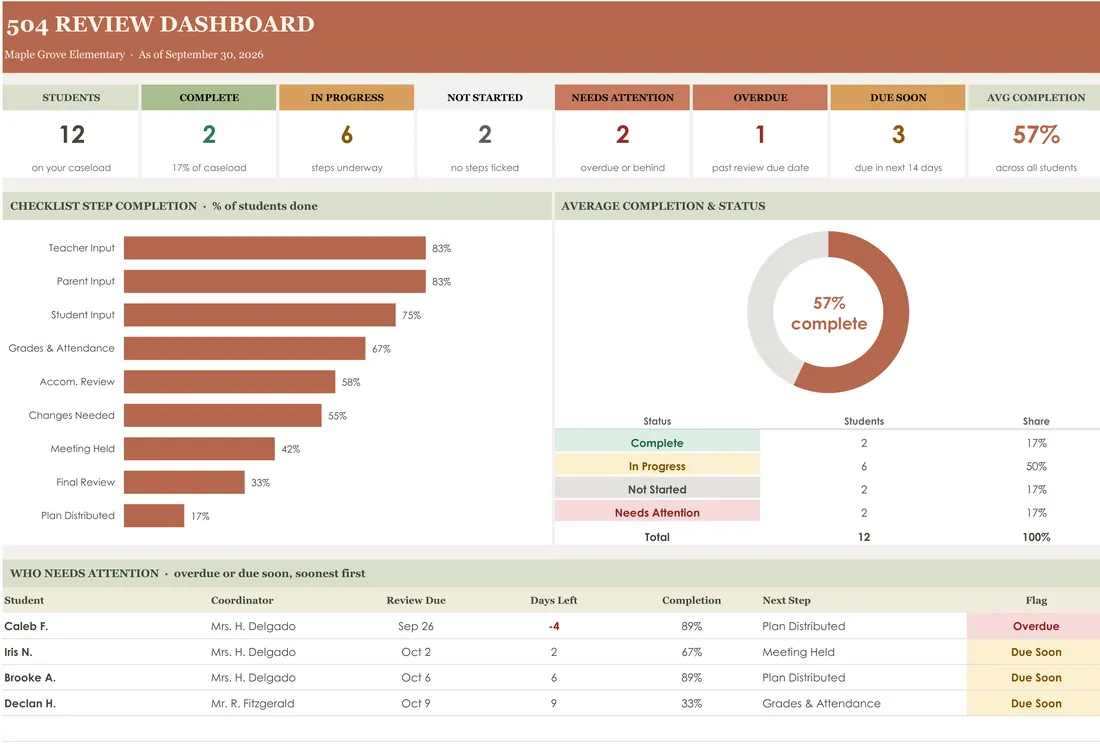Click the "57% complete" donut chart center
The image size is (1100, 745).
tap(829, 313)
